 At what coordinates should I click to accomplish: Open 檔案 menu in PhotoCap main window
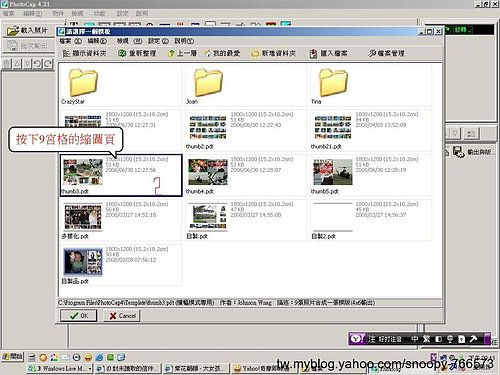(8, 14)
